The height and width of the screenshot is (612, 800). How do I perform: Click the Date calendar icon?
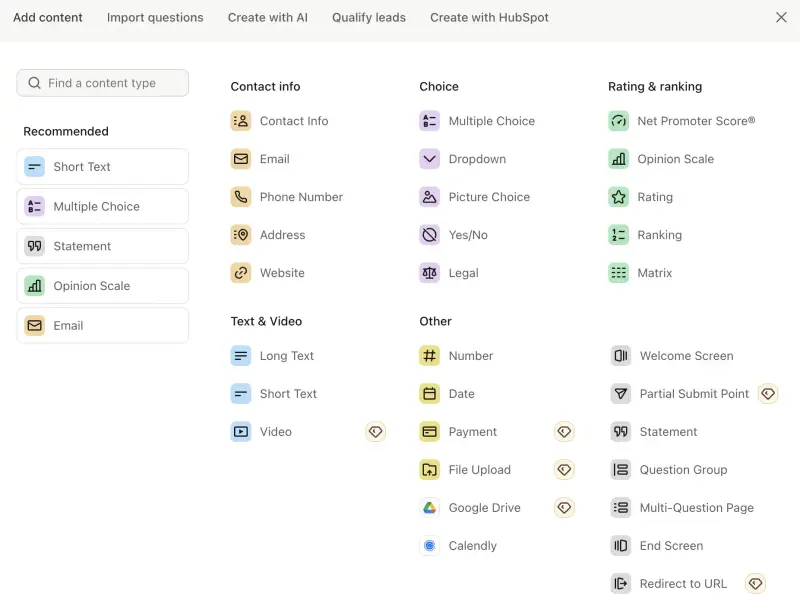[x=430, y=394]
